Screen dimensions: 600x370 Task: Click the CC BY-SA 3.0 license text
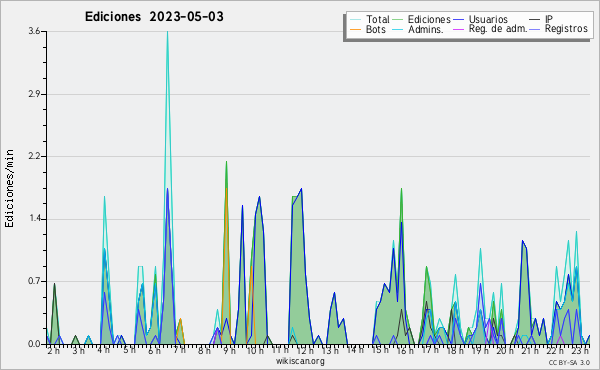pos(569,362)
